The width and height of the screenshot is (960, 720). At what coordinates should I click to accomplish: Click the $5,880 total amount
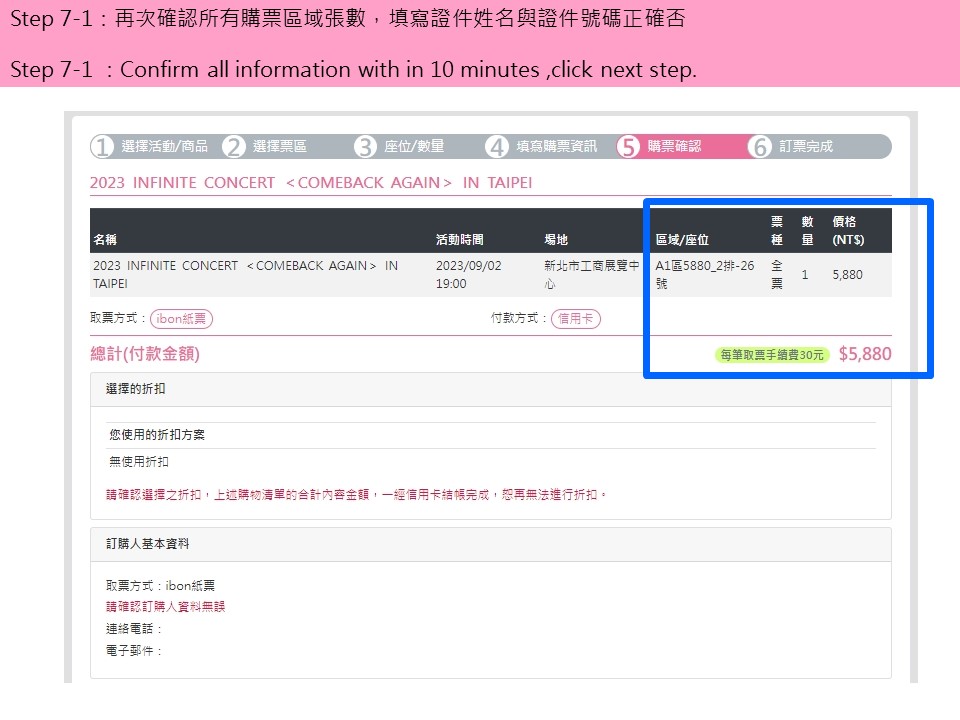coord(865,354)
